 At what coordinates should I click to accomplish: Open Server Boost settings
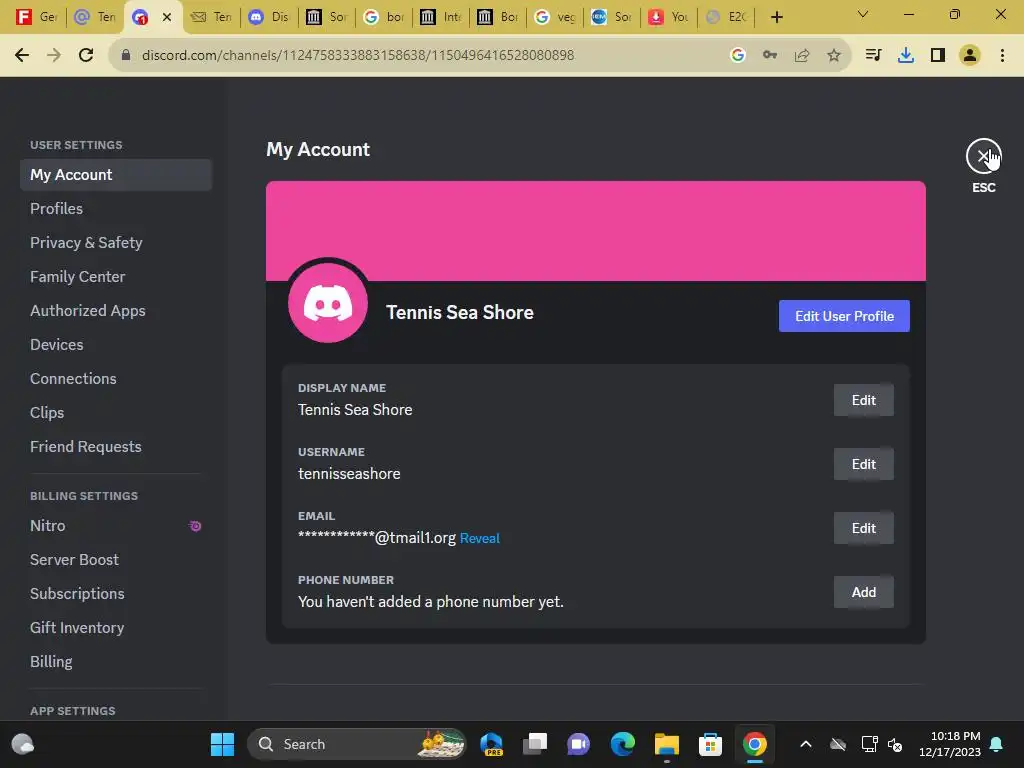click(x=116, y=560)
